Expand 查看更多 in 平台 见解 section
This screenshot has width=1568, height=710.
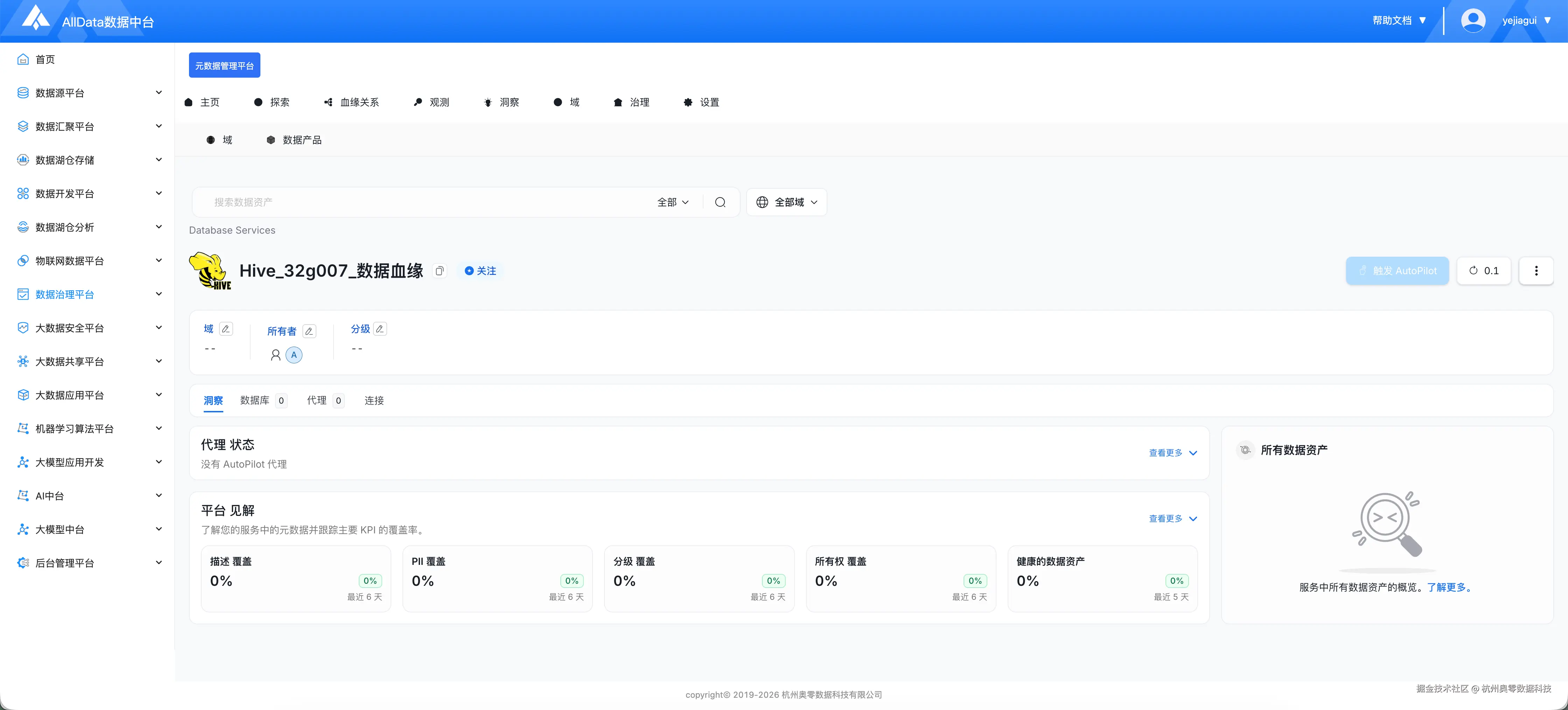1173,519
